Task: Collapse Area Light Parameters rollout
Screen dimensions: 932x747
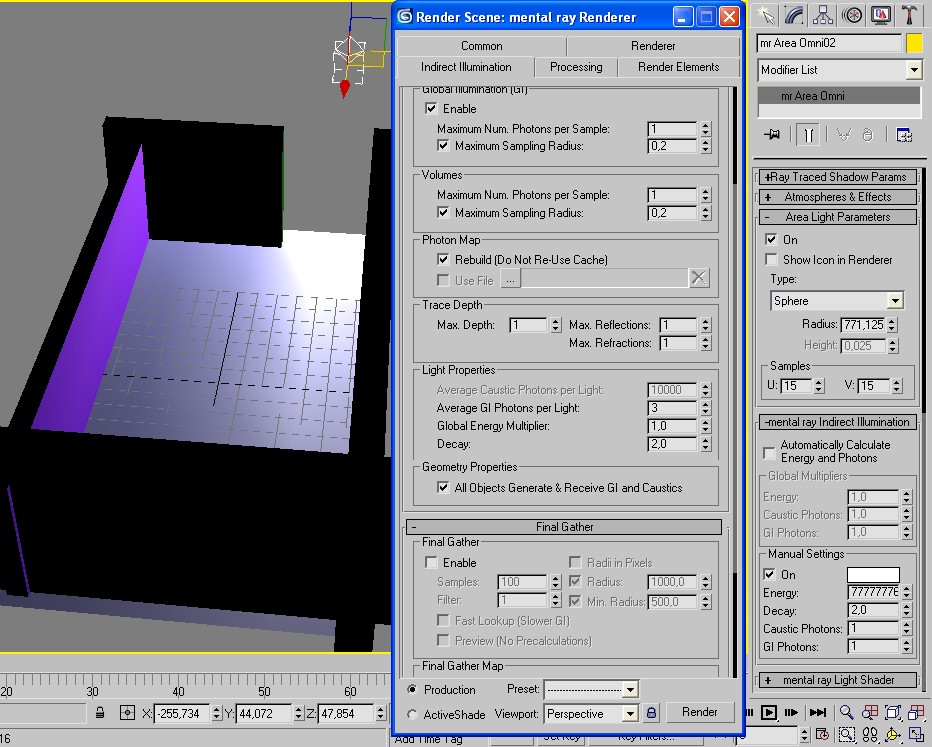Action: pos(838,217)
